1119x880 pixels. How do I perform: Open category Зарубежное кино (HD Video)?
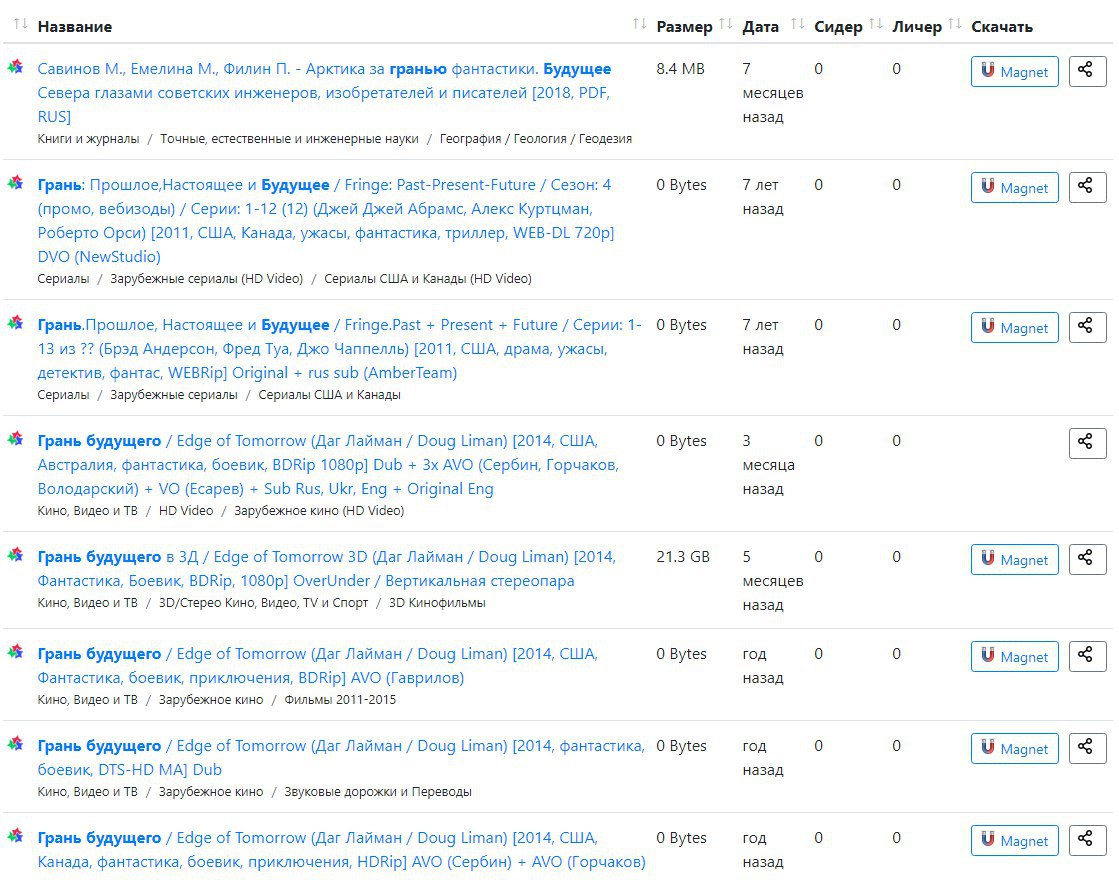click(x=319, y=510)
